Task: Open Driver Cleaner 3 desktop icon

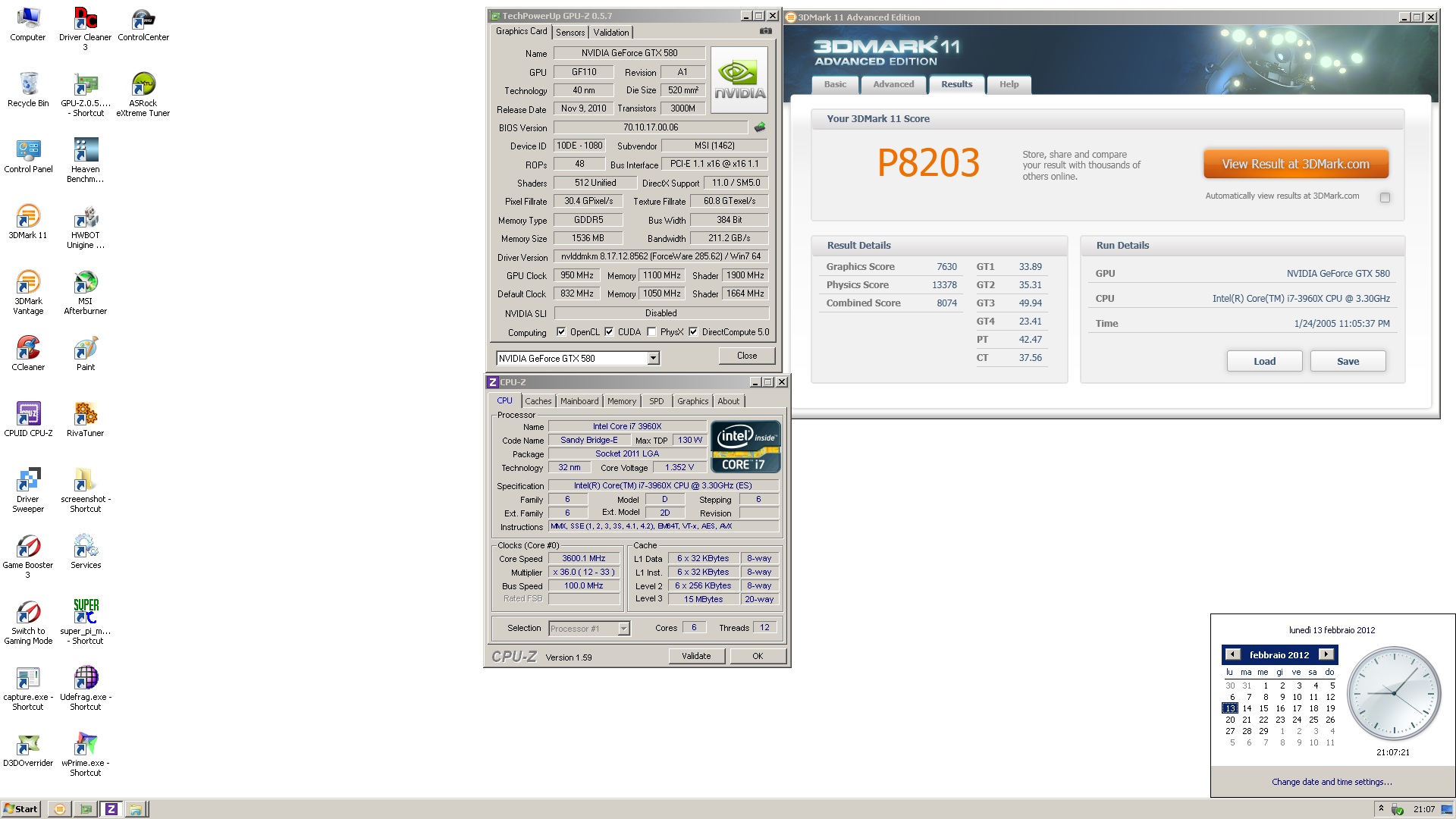Action: (85, 29)
